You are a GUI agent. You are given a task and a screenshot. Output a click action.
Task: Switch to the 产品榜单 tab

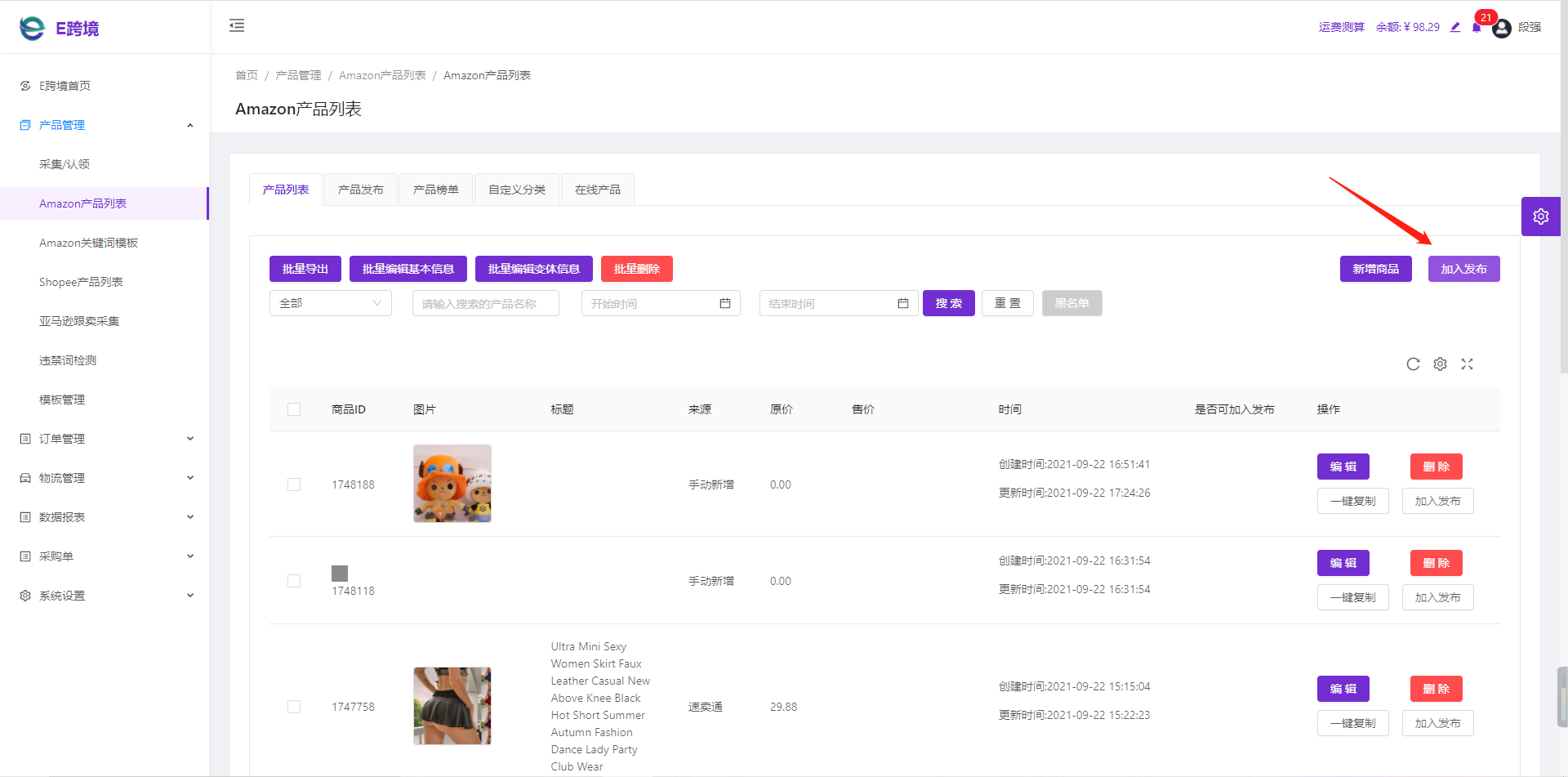[x=436, y=190]
